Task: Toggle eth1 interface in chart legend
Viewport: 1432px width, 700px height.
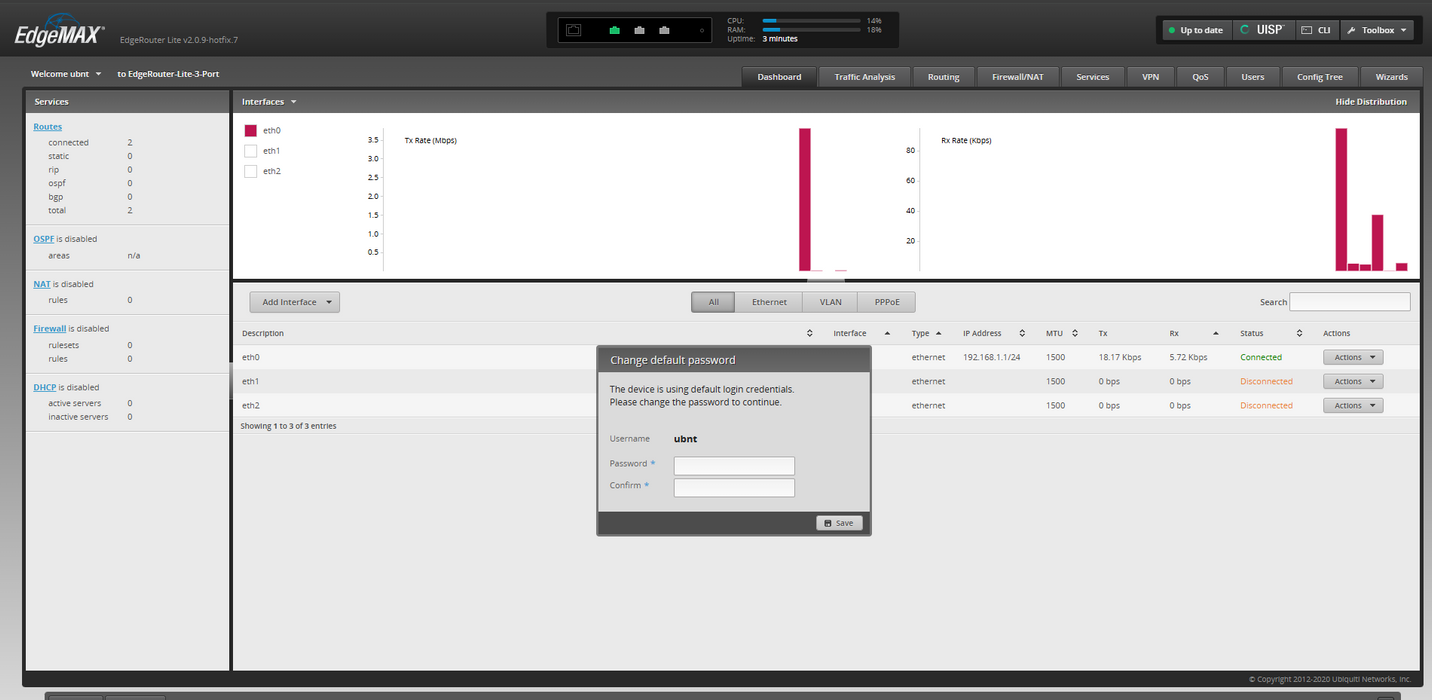Action: pyautogui.click(x=251, y=151)
